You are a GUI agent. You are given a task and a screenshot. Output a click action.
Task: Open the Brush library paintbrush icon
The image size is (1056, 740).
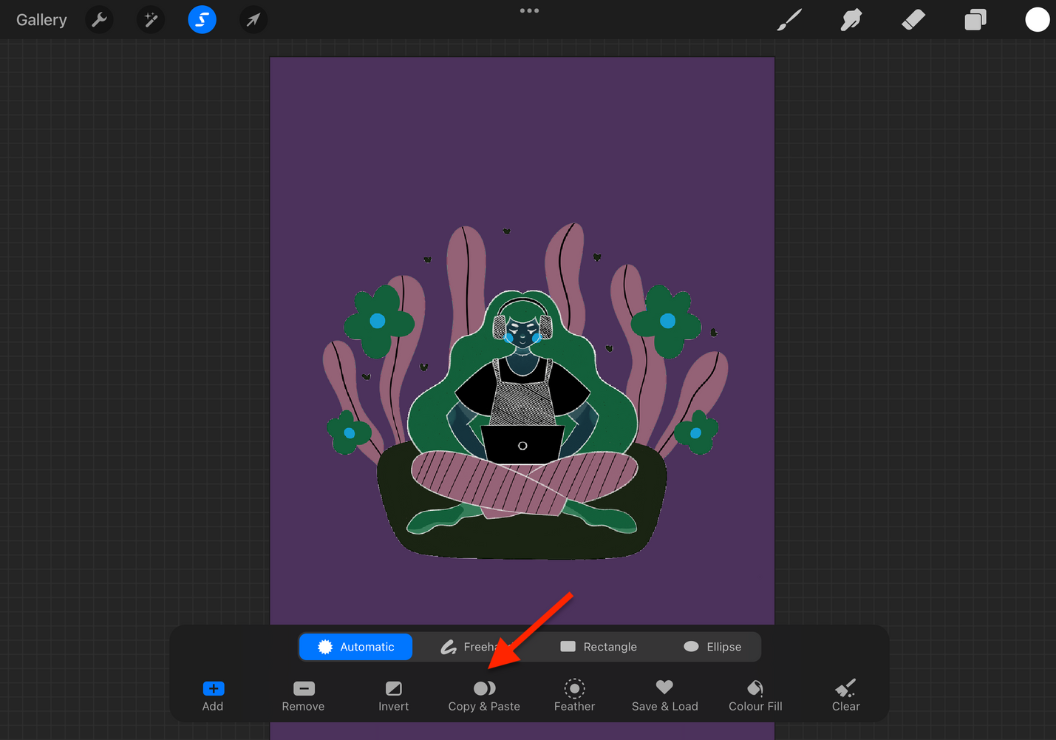tap(789, 20)
